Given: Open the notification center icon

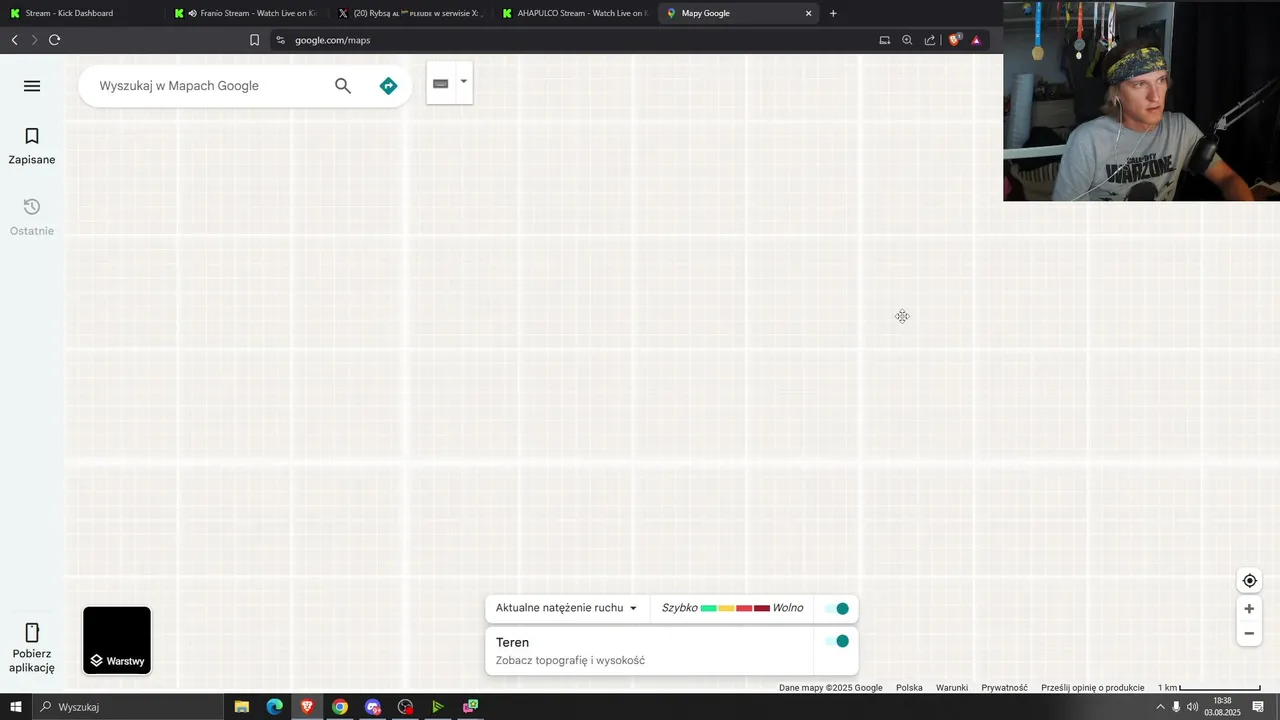Looking at the screenshot, I should [x=1258, y=707].
